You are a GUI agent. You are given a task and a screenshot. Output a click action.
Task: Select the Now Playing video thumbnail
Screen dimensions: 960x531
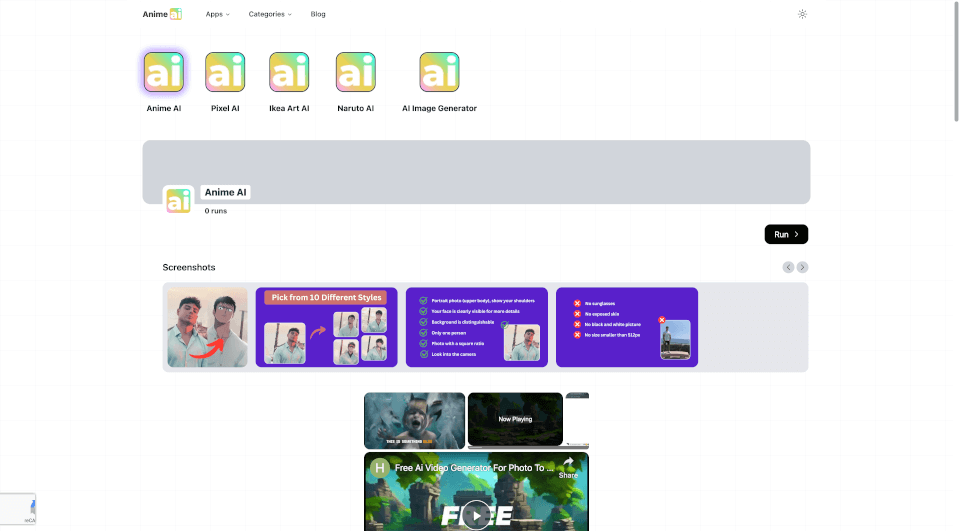(x=515, y=420)
